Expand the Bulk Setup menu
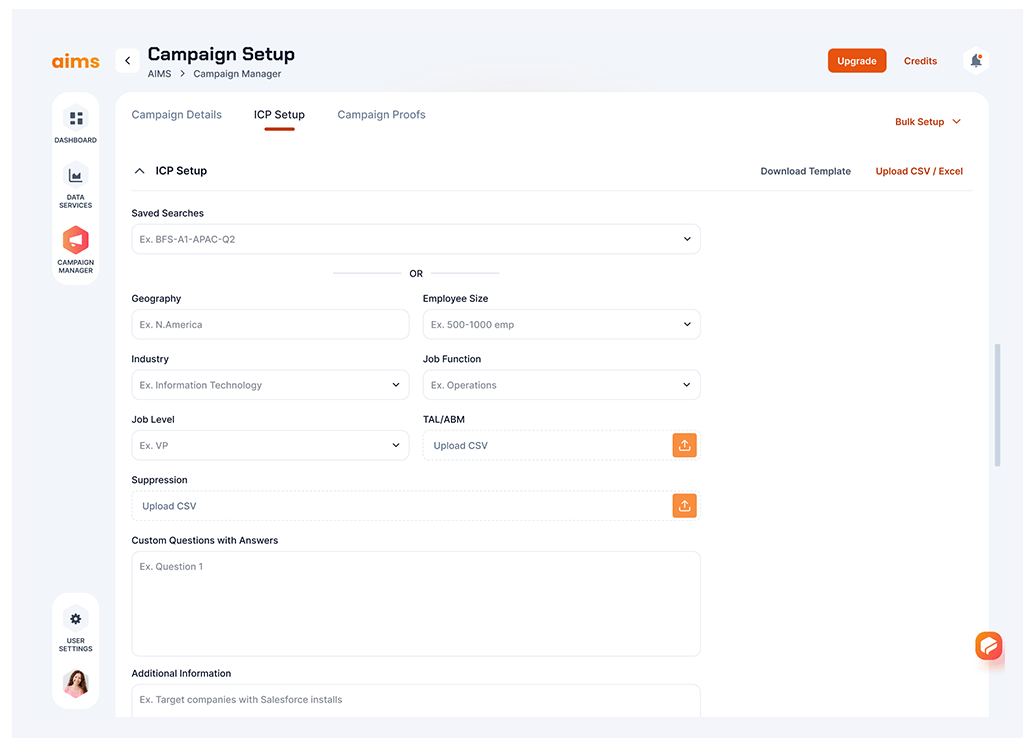The width and height of the screenshot is (1034, 750). [927, 122]
